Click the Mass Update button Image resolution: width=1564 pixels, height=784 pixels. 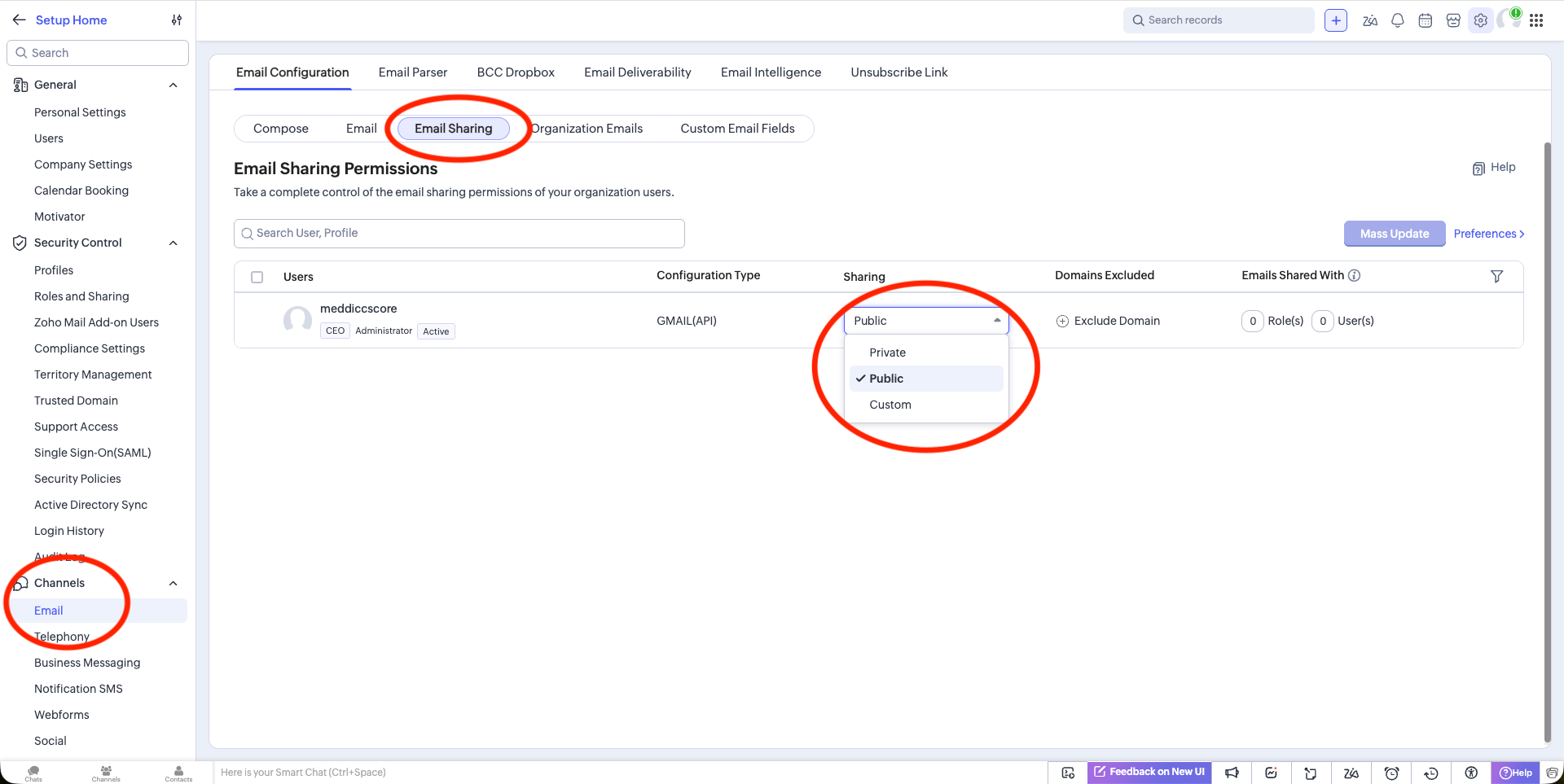1394,234
